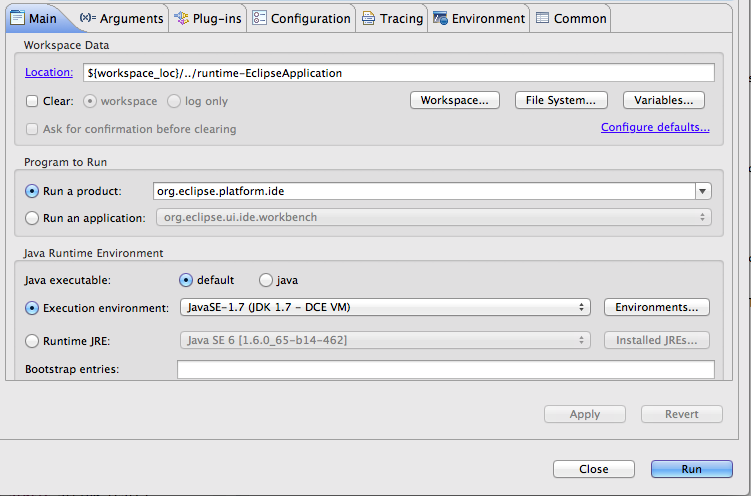751x496 pixels.
Task: Select the Runtime JRE radio button
Action: click(32, 341)
